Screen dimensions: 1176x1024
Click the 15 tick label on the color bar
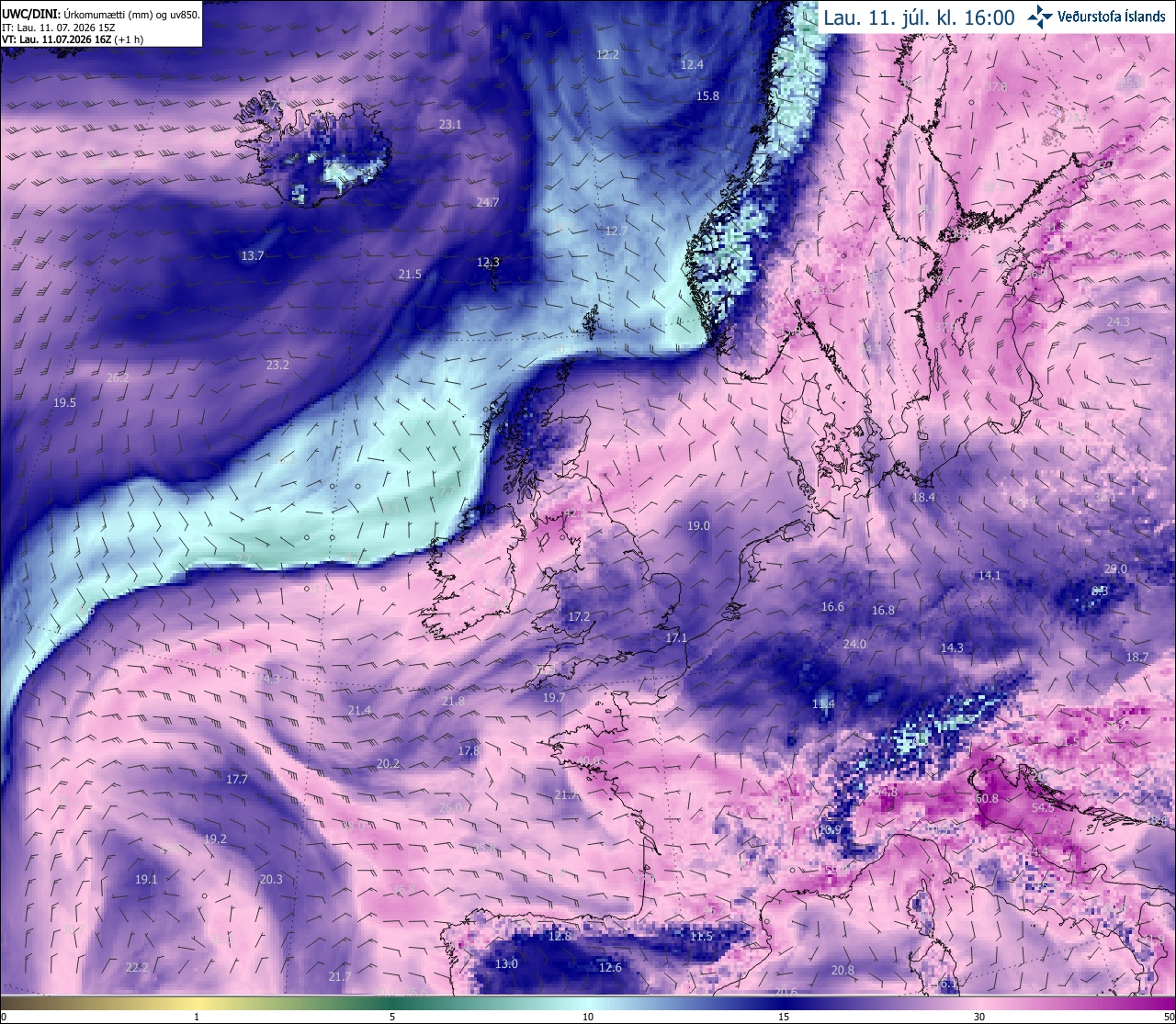coord(784,1017)
